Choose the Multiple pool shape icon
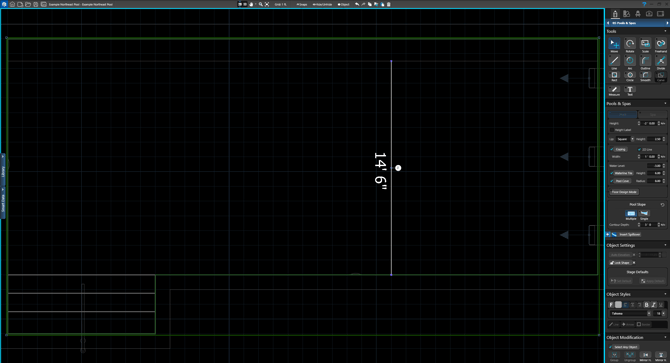Viewport: 670px width, 363px height. point(631,214)
